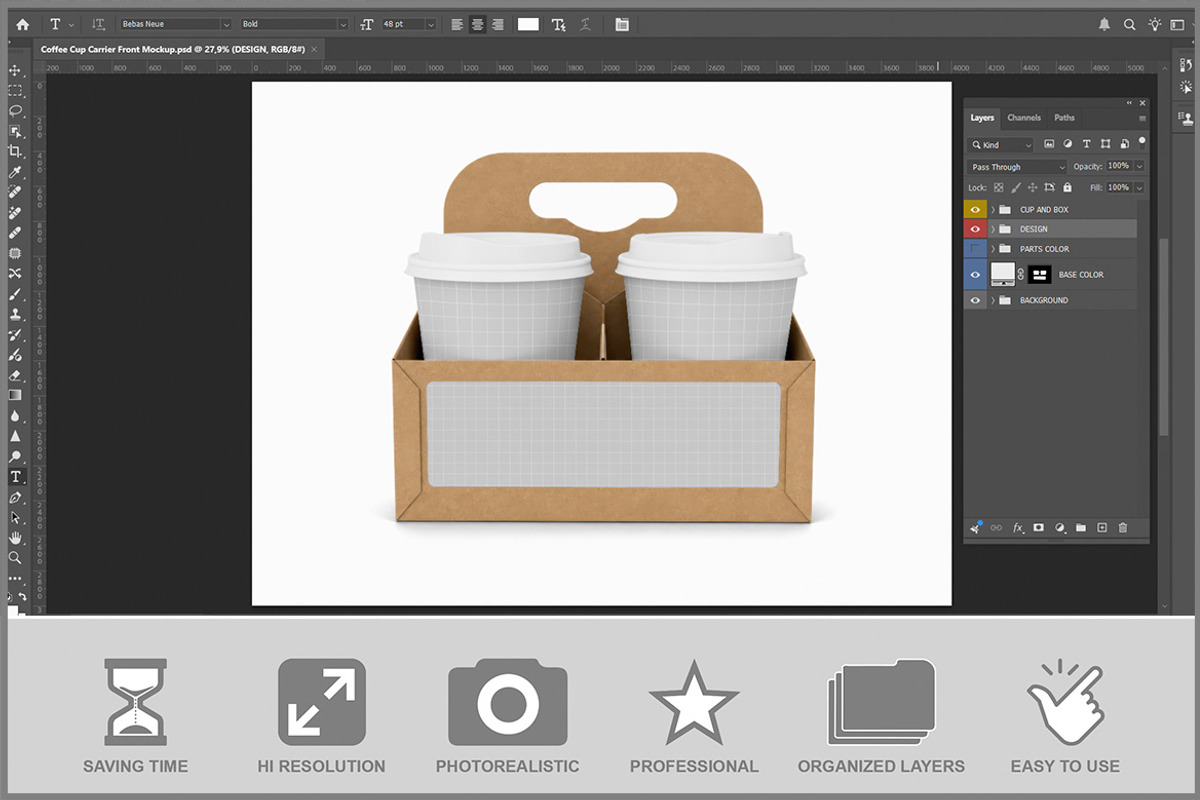1200x800 pixels.
Task: Select the Horizontal Type tool in toolbar
Action: click(15, 477)
